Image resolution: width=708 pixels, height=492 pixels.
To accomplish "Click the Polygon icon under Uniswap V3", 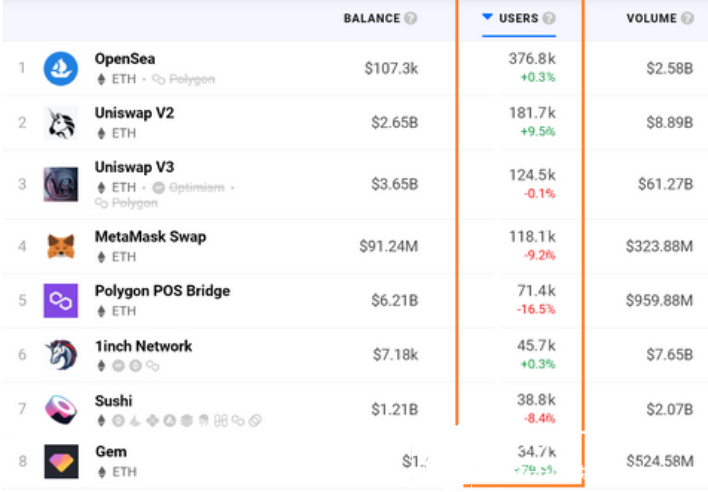I will [102, 203].
